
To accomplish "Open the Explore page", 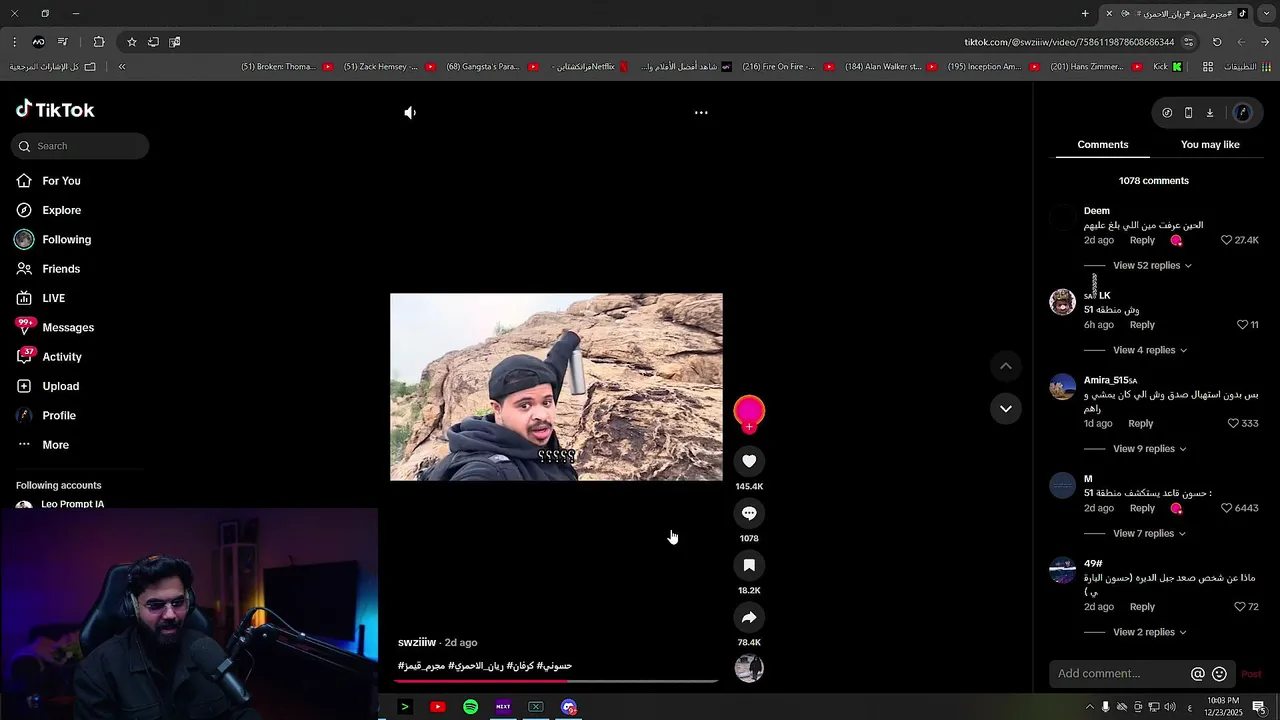I will [x=61, y=210].
